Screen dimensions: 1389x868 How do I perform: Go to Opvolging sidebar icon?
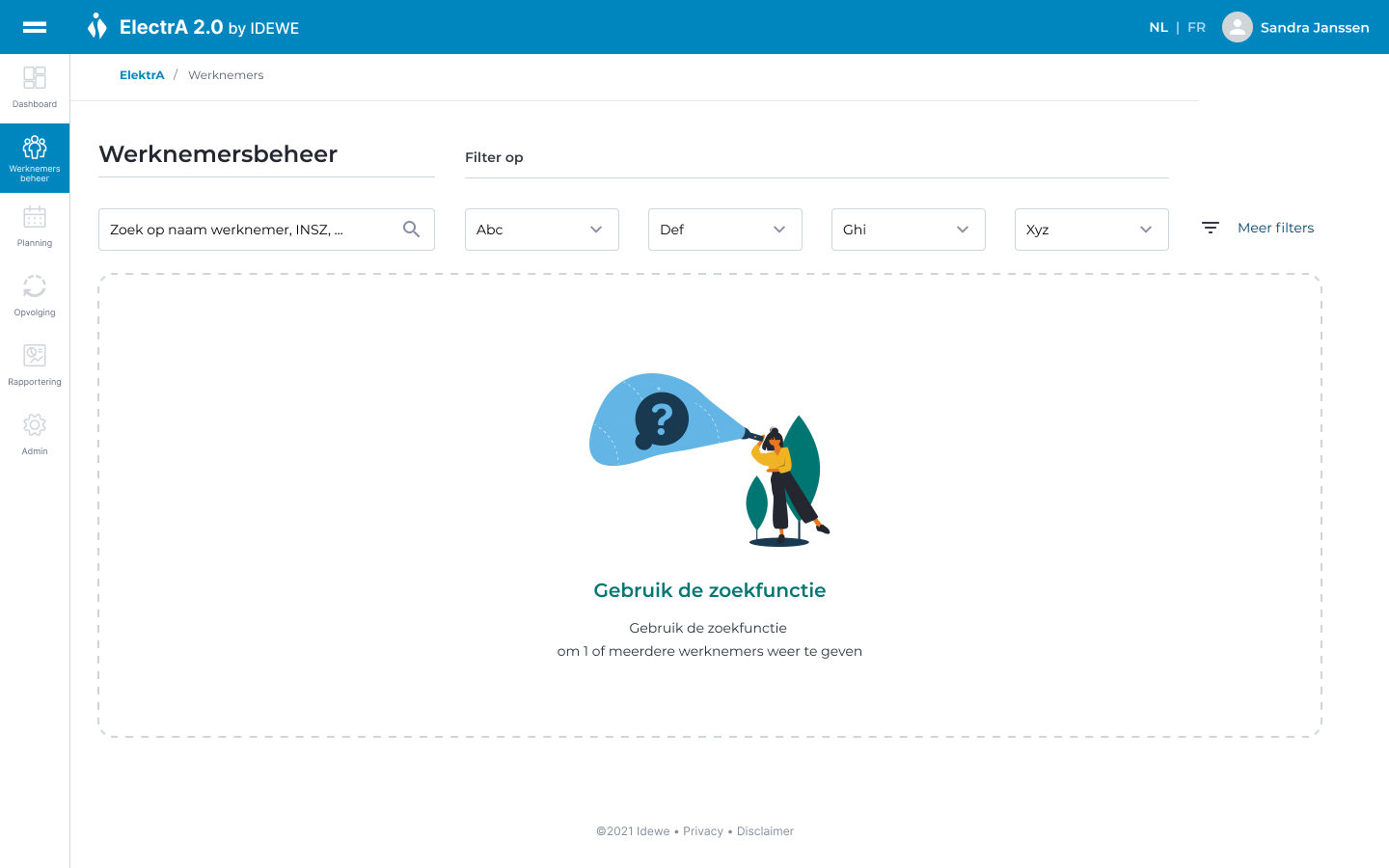pos(35,286)
